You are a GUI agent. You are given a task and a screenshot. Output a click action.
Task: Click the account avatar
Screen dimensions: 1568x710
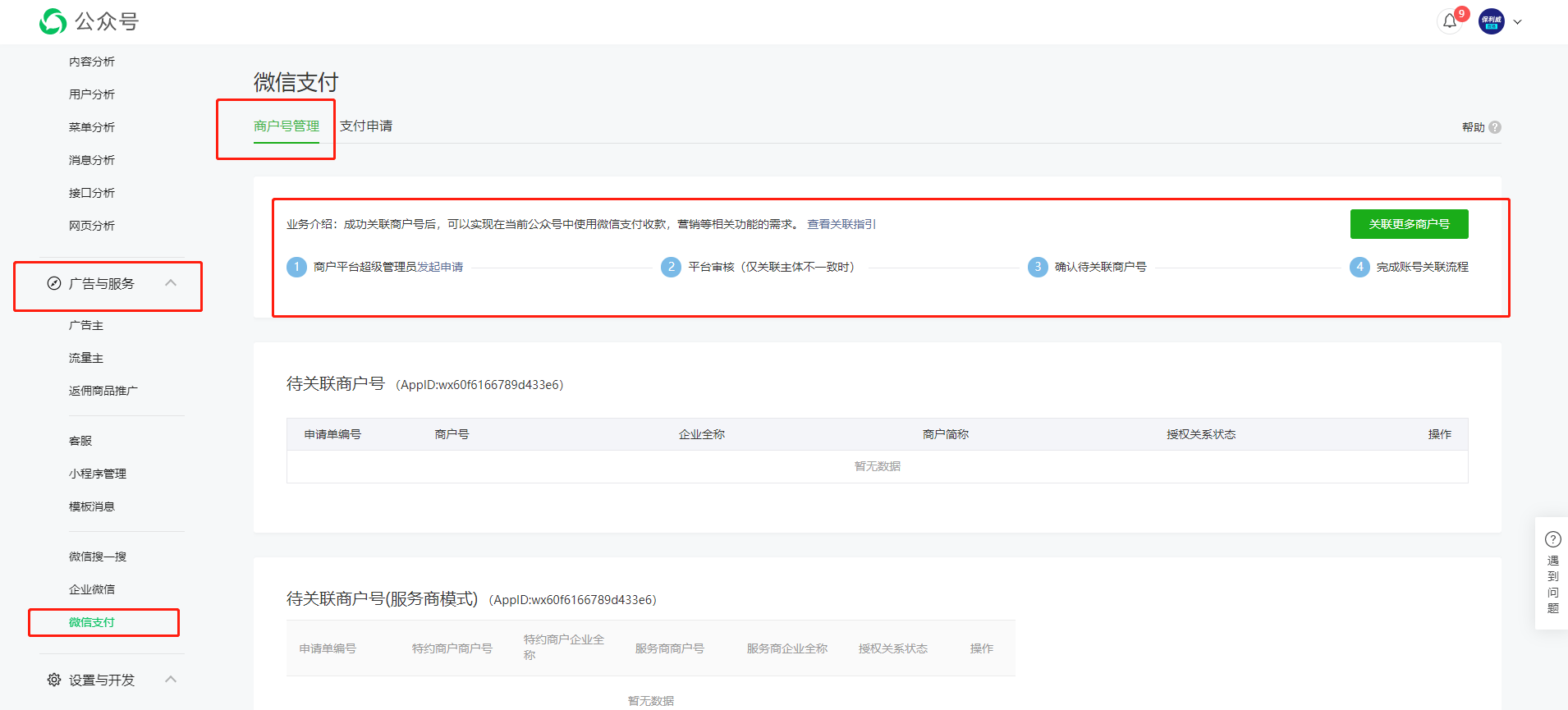pos(1492,21)
